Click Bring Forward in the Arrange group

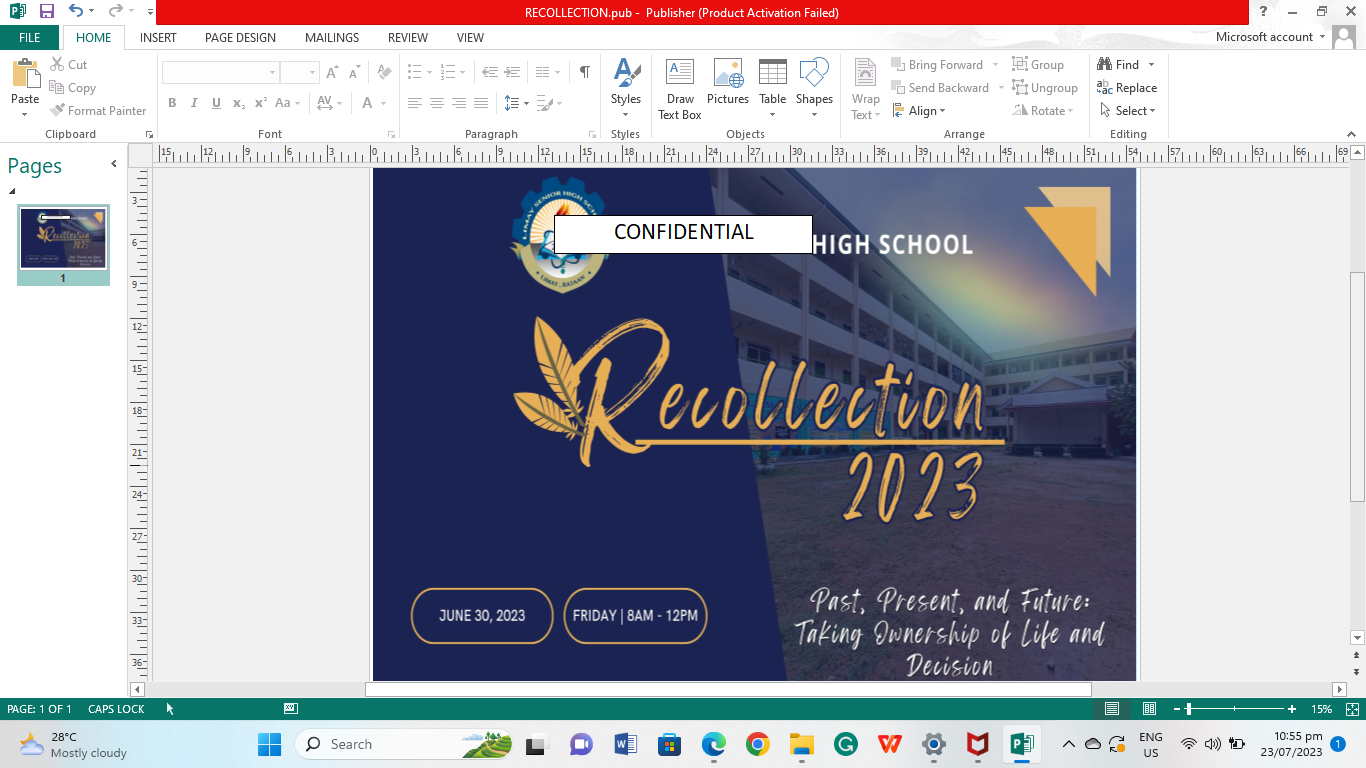tap(937, 65)
